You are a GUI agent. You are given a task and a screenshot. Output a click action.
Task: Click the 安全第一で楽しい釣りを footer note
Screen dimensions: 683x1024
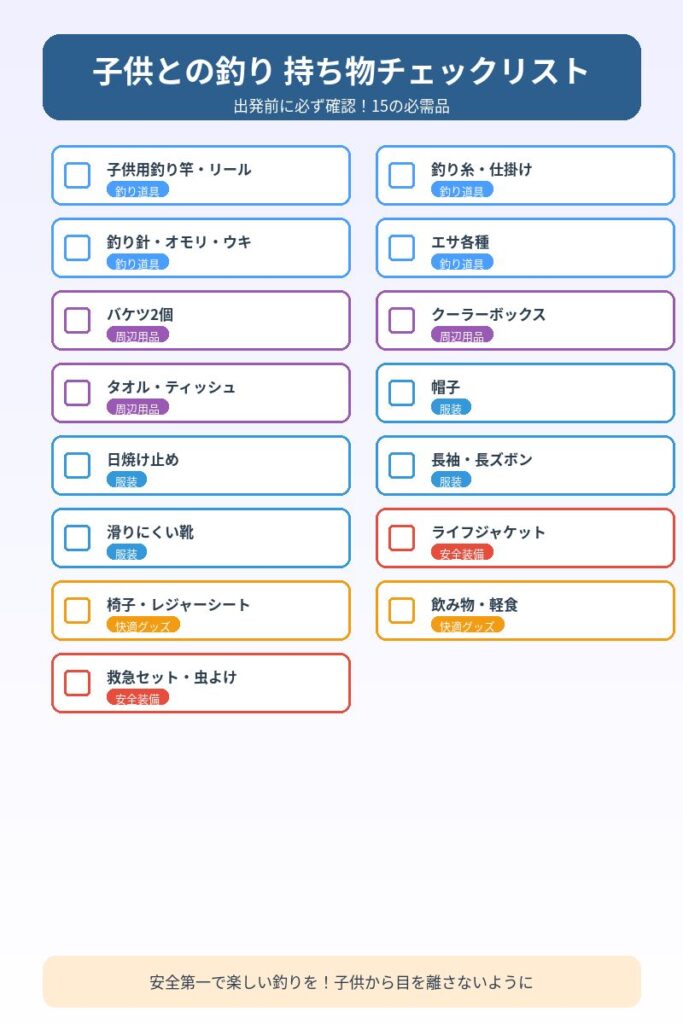341,982
